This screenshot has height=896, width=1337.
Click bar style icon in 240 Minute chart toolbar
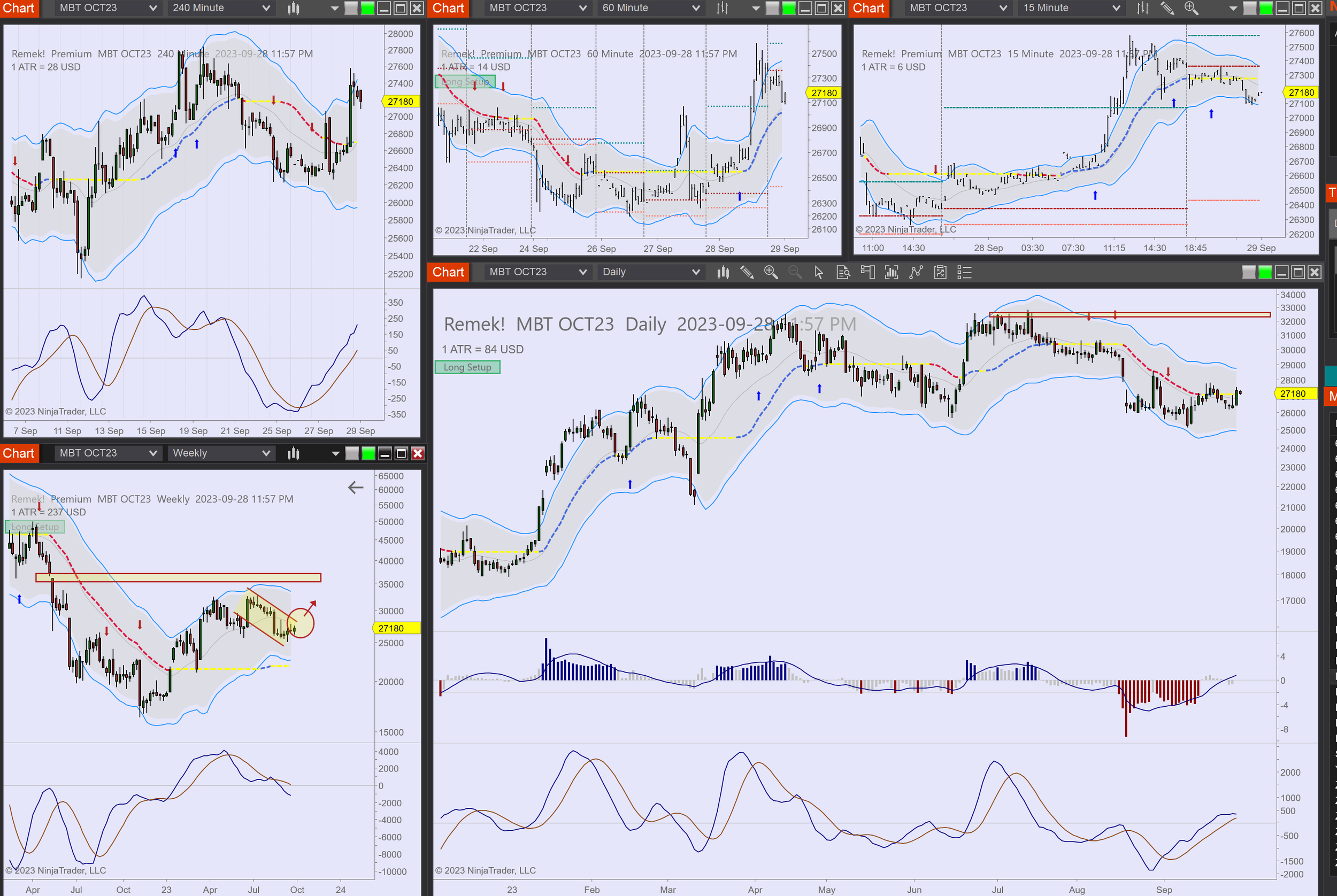click(293, 8)
